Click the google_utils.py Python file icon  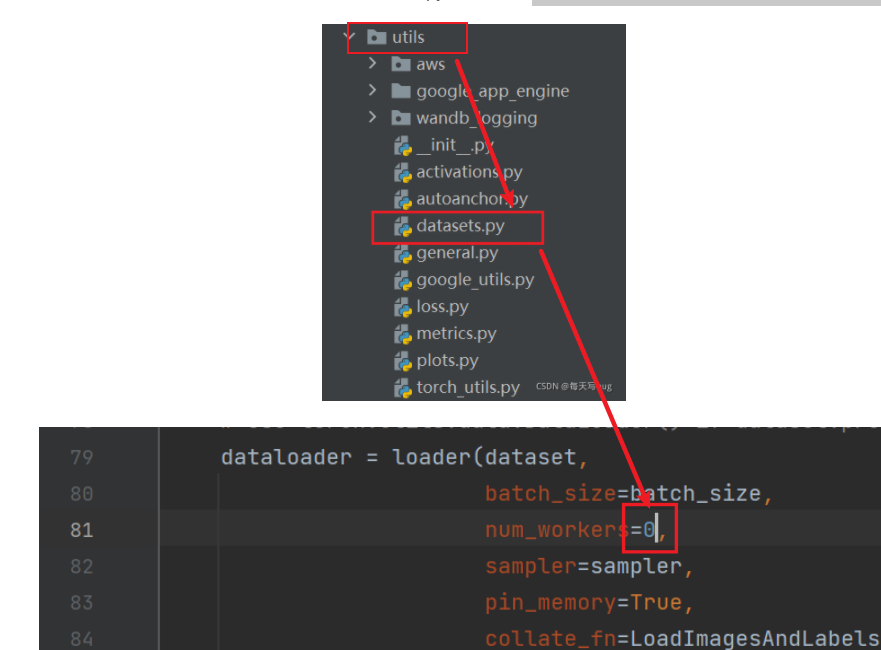click(403, 281)
